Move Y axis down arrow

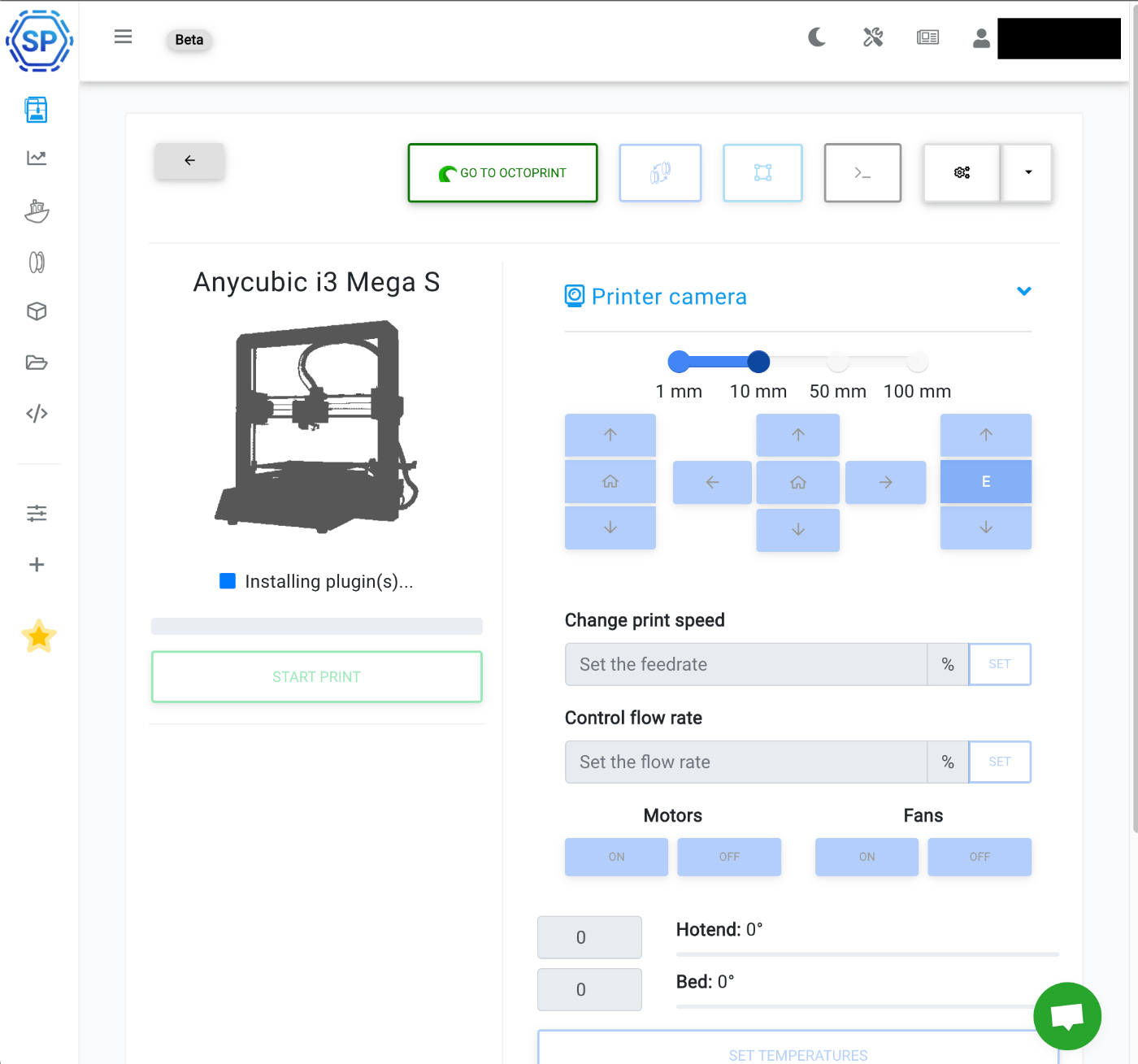798,530
